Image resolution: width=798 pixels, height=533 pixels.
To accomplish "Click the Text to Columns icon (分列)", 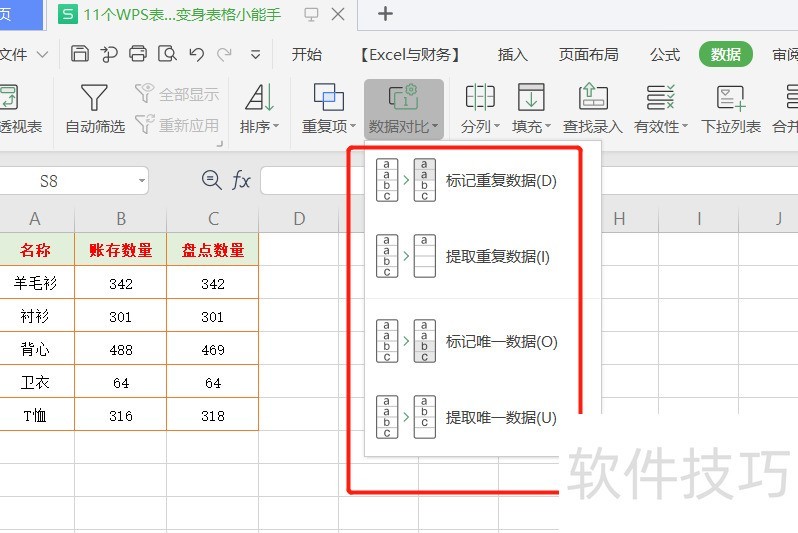I will [x=480, y=98].
